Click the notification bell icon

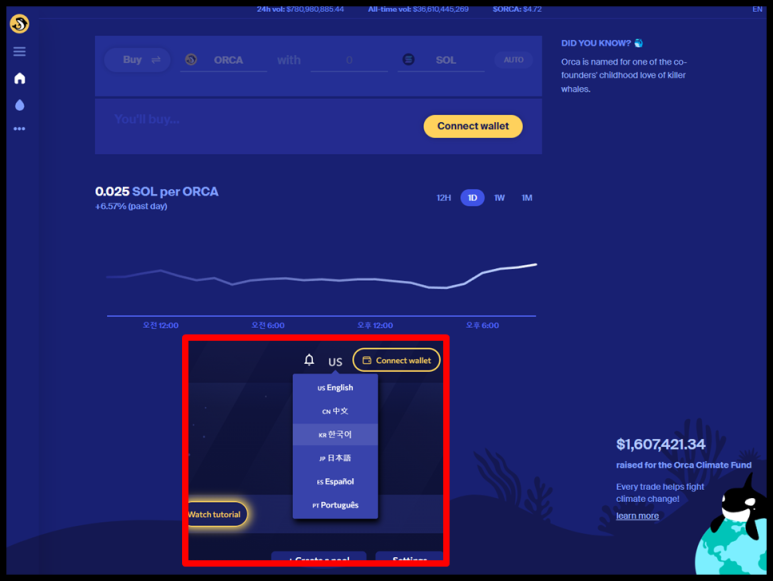point(309,360)
